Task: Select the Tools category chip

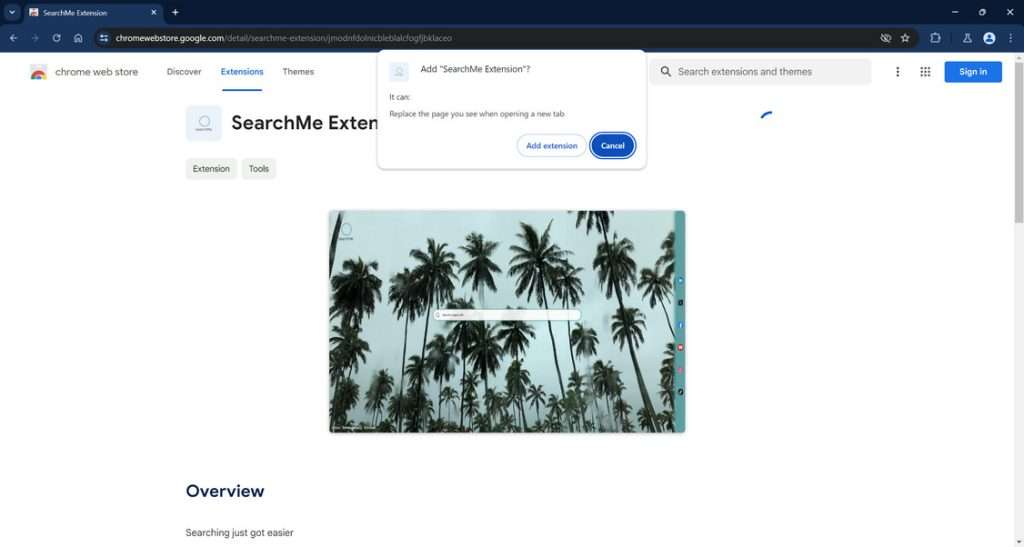Action: (259, 169)
